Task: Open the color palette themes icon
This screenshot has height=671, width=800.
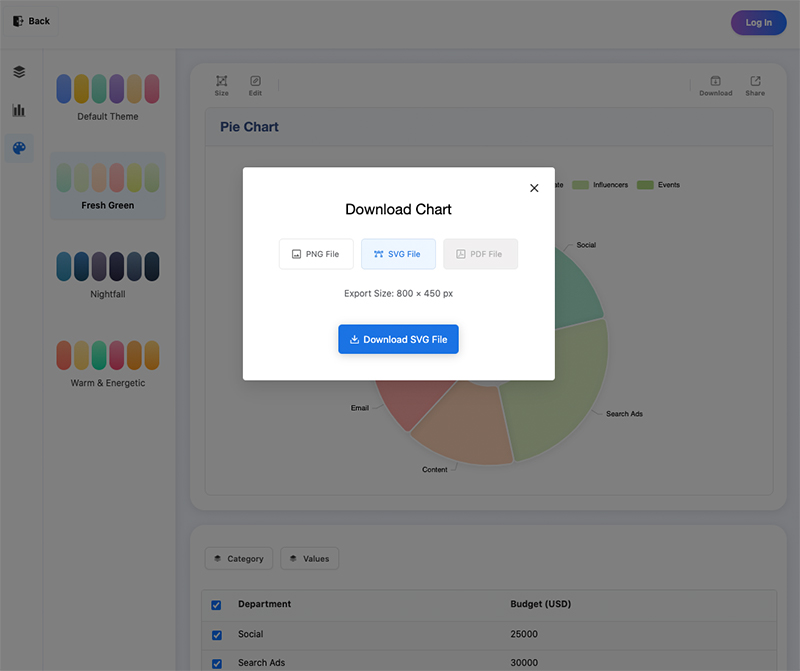Action: click(x=19, y=148)
